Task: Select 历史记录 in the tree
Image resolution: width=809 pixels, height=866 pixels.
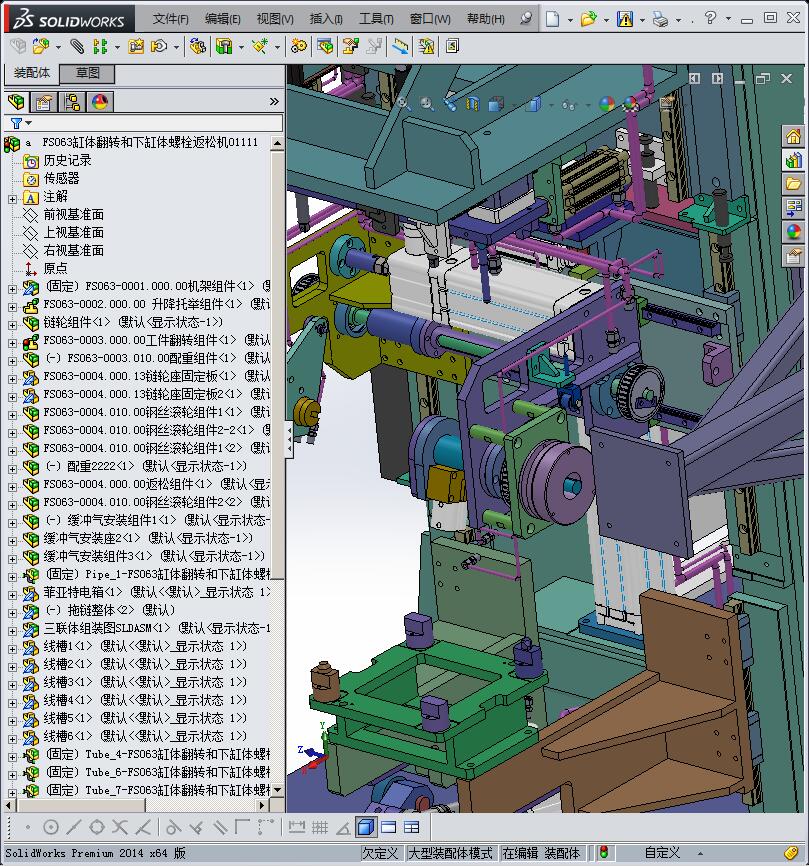Action: 67,160
